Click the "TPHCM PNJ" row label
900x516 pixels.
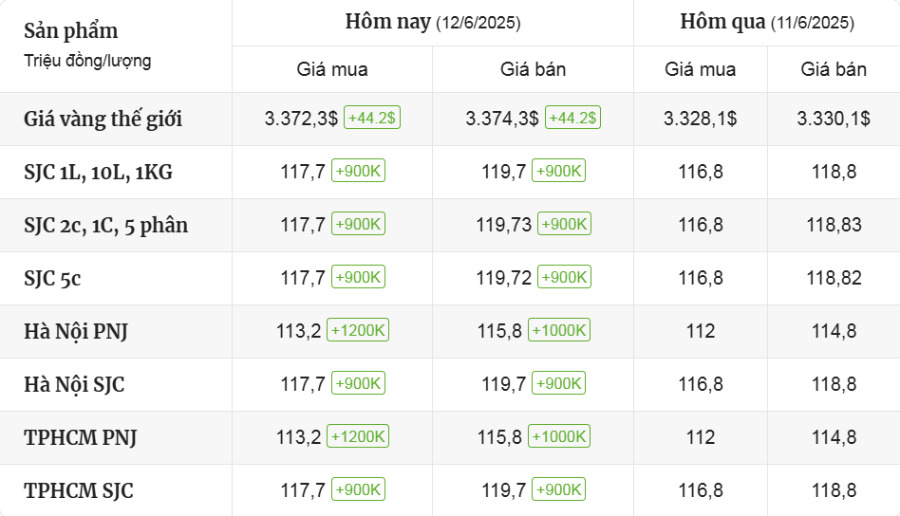click(80, 437)
